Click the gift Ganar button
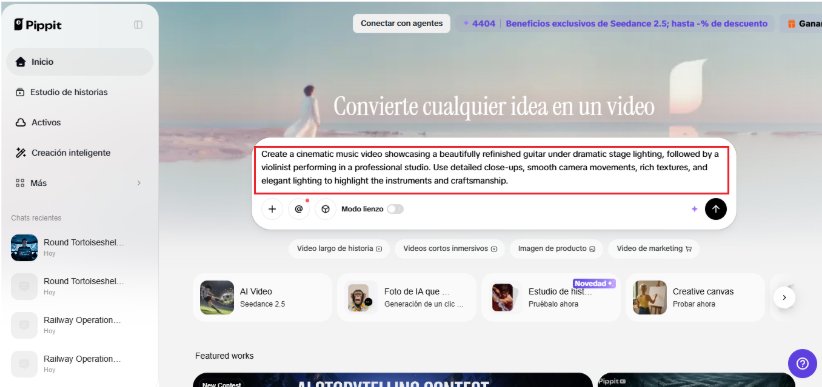 tap(801, 24)
